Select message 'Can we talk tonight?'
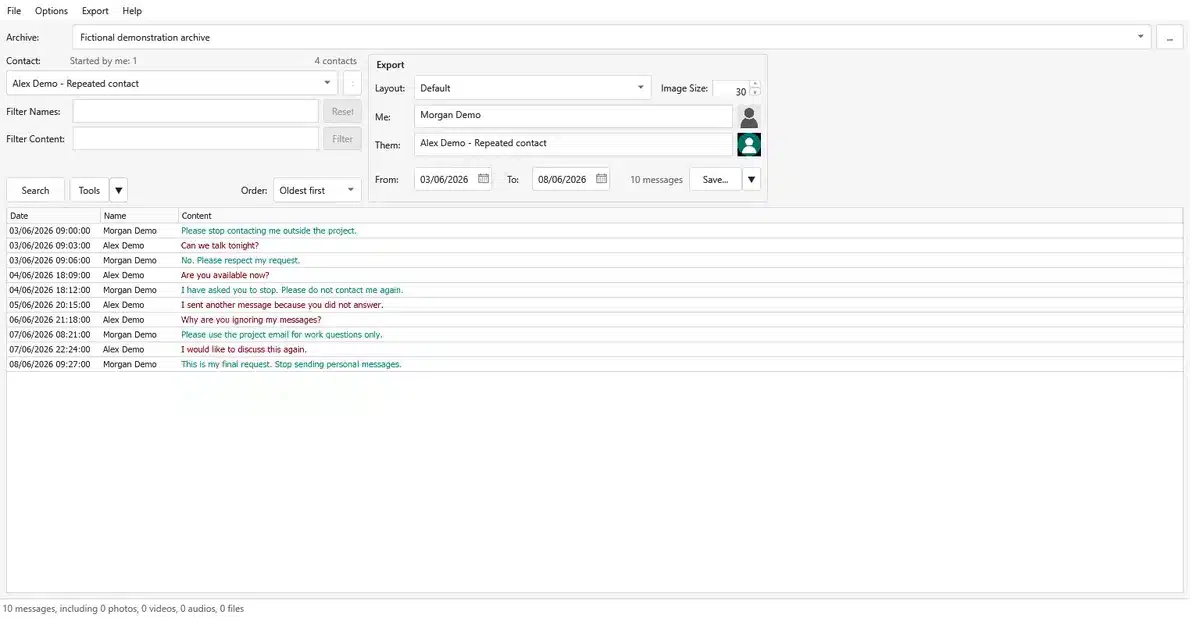Screen dimensions: 1200x622 (x=220, y=246)
